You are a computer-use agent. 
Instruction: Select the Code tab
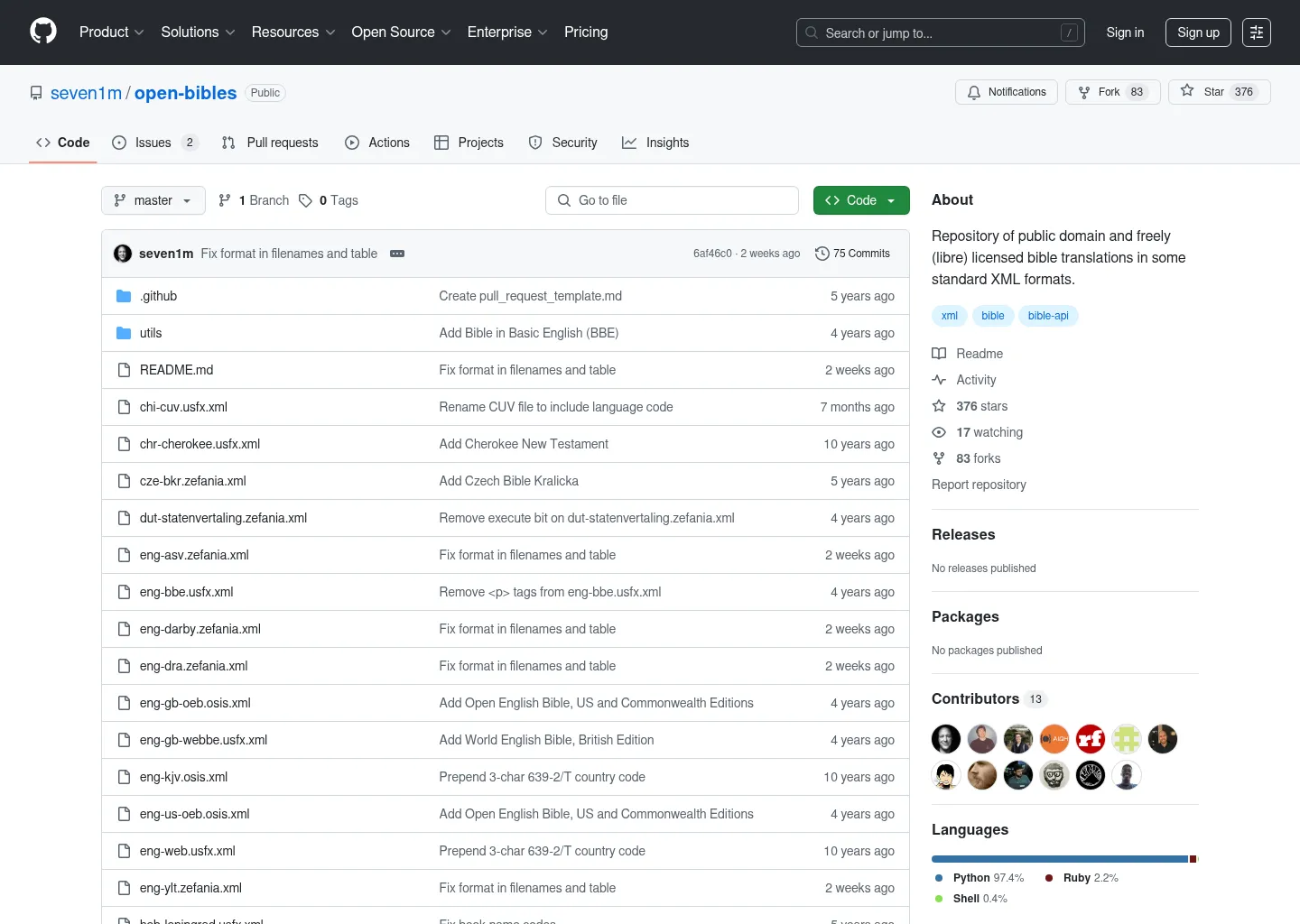[x=63, y=143]
